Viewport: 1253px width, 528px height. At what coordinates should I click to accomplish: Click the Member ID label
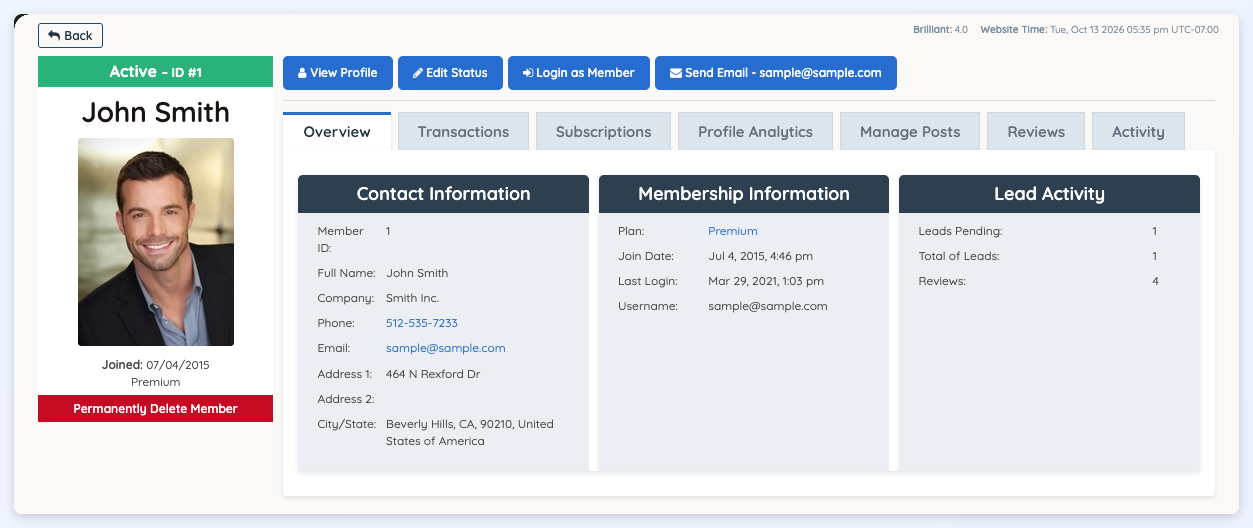[x=340, y=239]
